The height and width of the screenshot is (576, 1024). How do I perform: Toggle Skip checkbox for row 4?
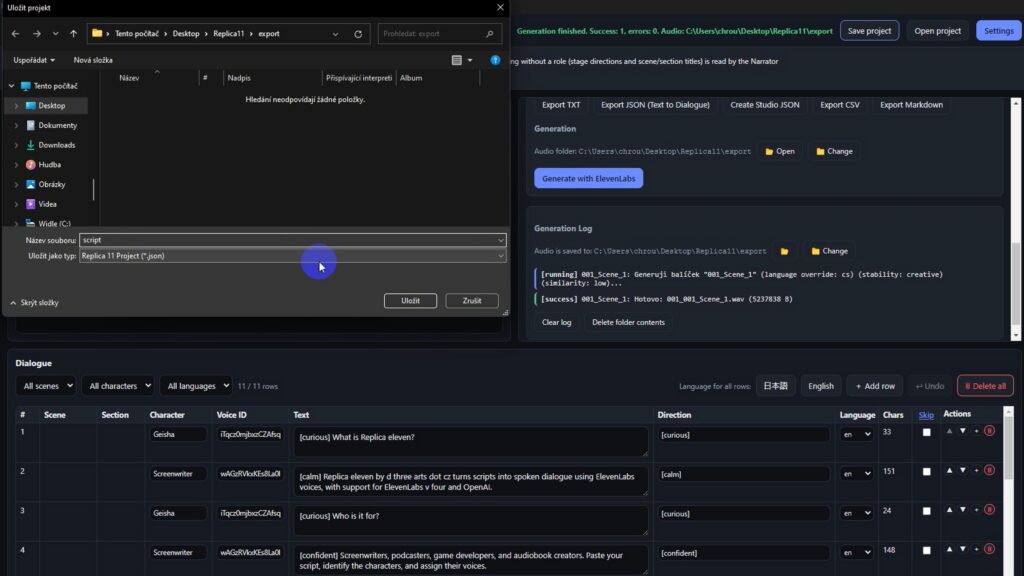pos(926,551)
